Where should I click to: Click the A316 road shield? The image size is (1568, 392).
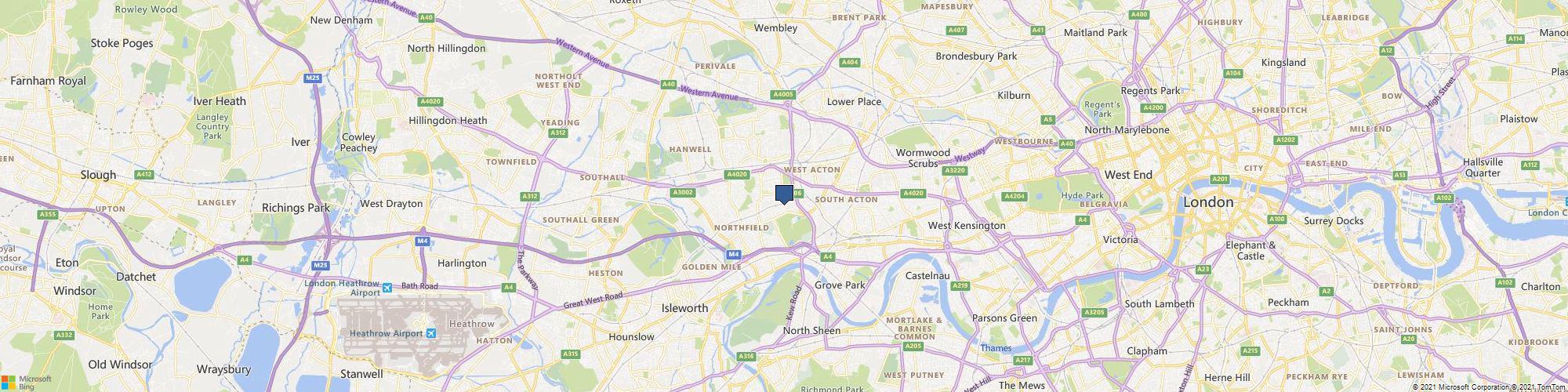(746, 357)
